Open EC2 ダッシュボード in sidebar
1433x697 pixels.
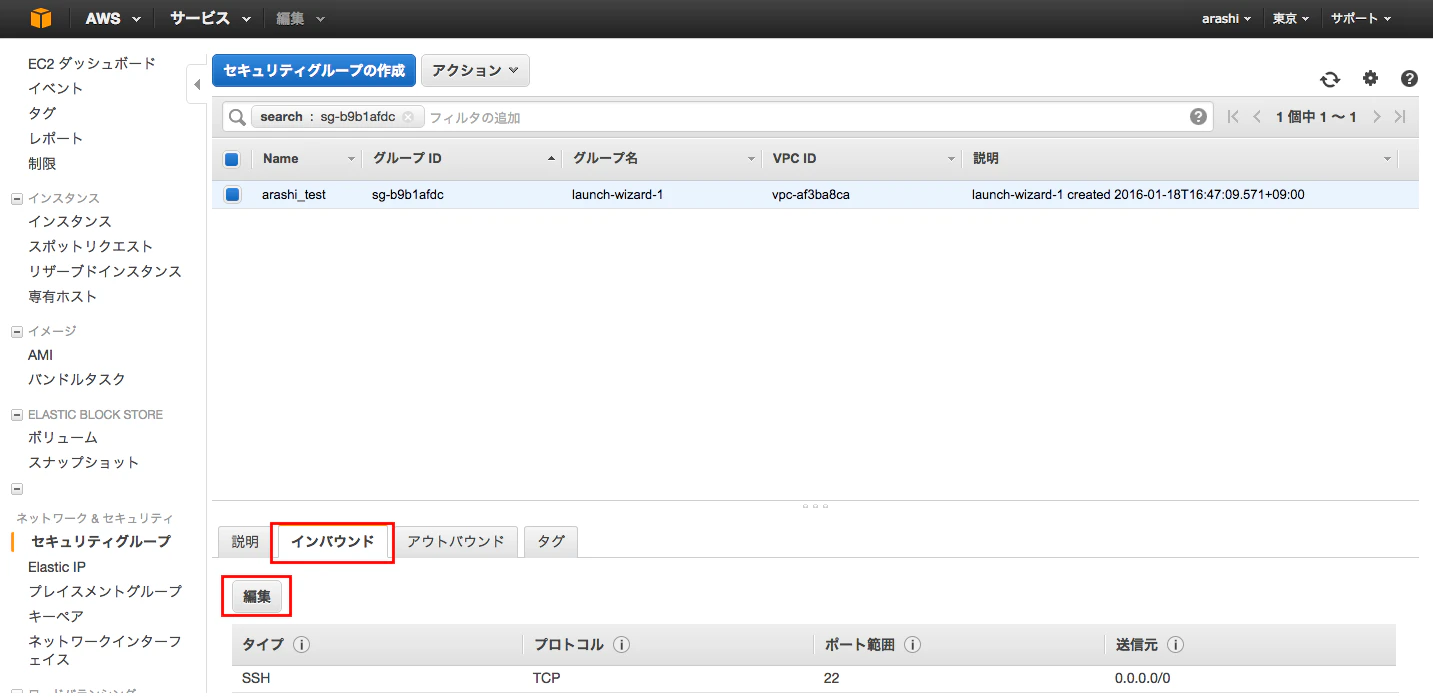(92, 63)
